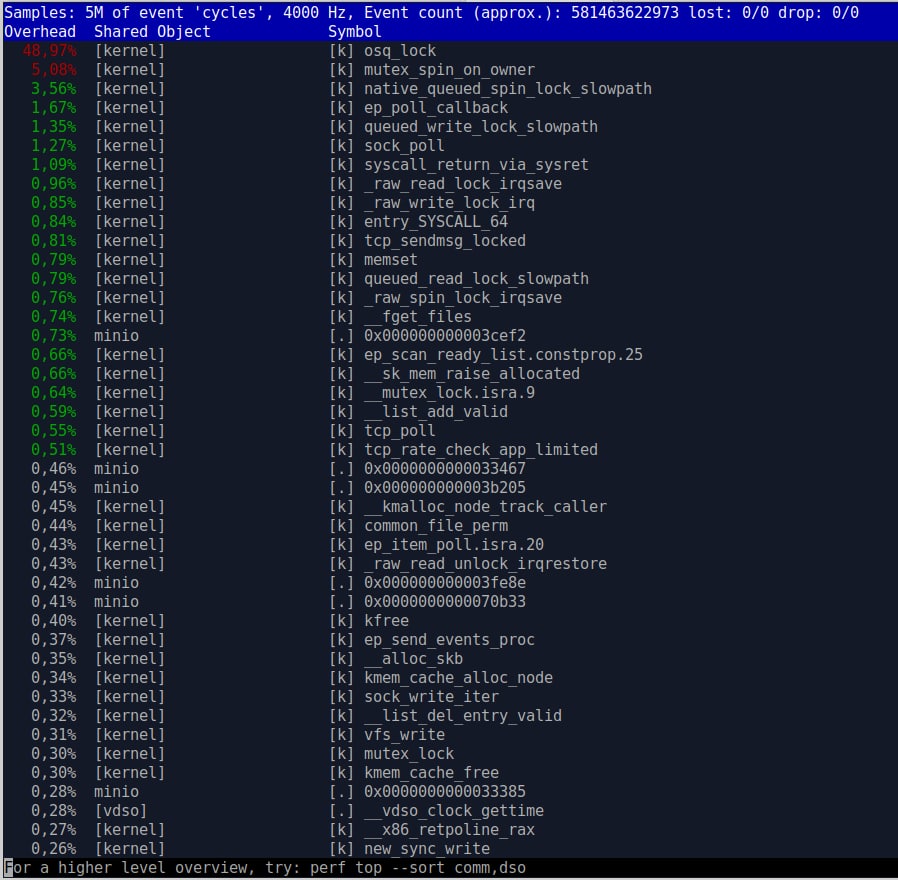Click the [vdso] shared object entry
Screen dimensions: 898x880
pos(121,811)
